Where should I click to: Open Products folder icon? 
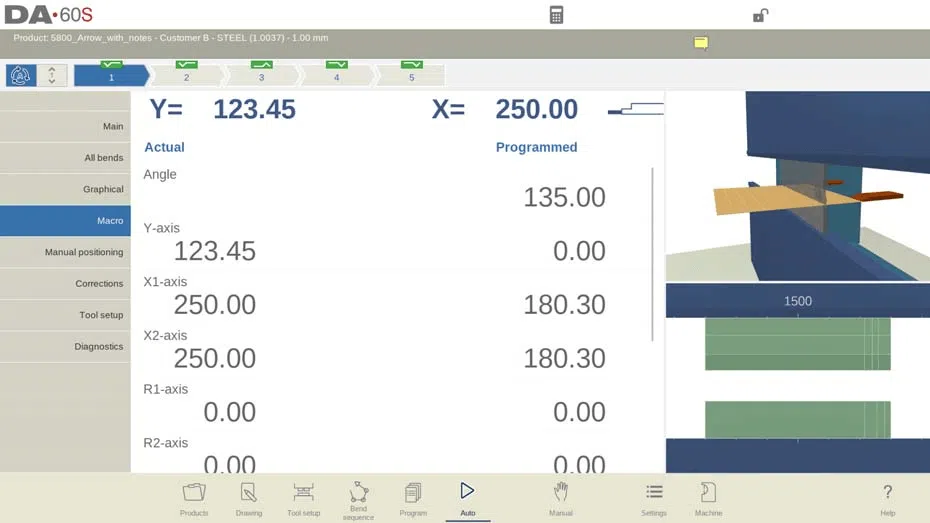194,499
